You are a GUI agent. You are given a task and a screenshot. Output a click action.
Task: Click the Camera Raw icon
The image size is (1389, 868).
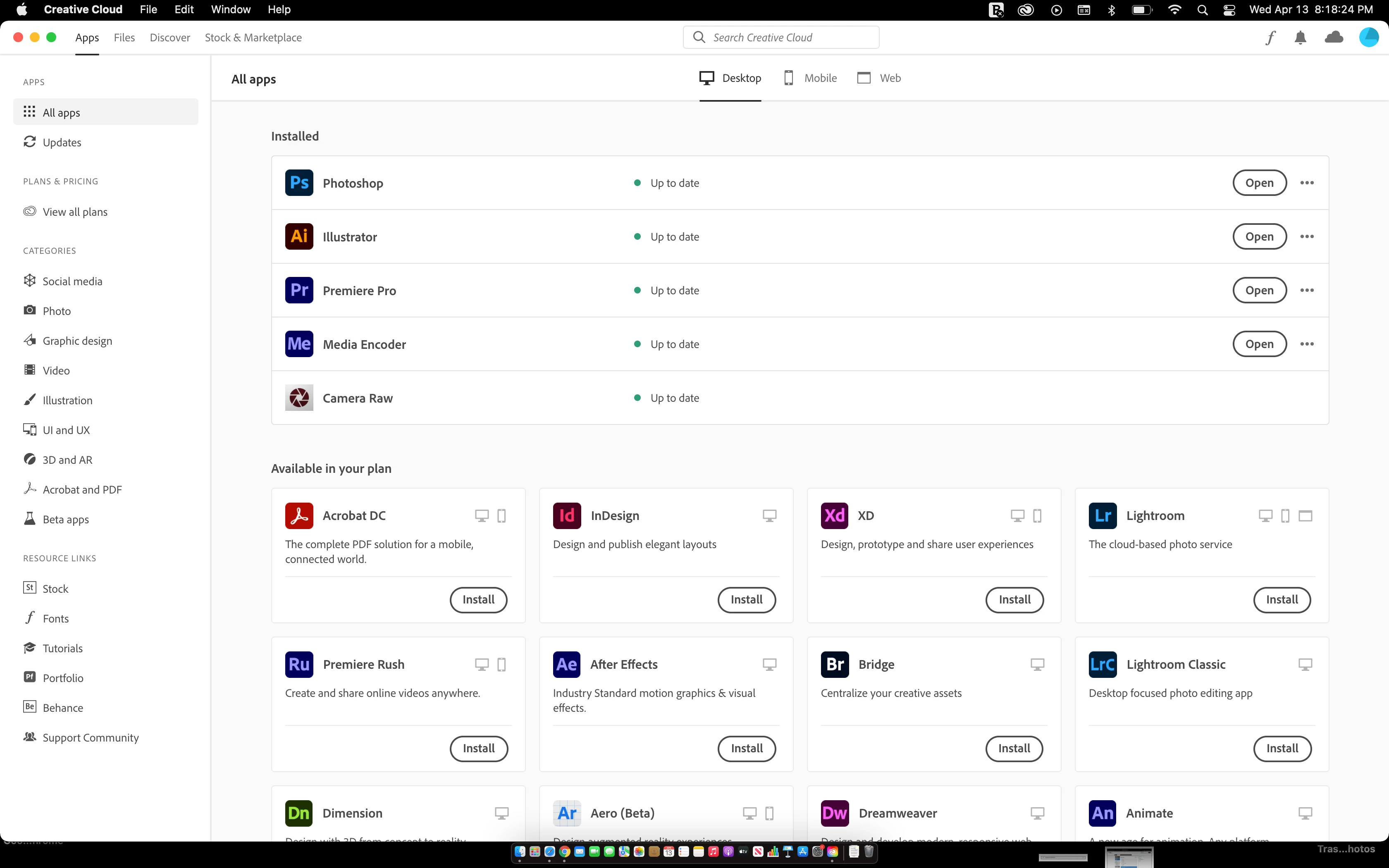(299, 398)
